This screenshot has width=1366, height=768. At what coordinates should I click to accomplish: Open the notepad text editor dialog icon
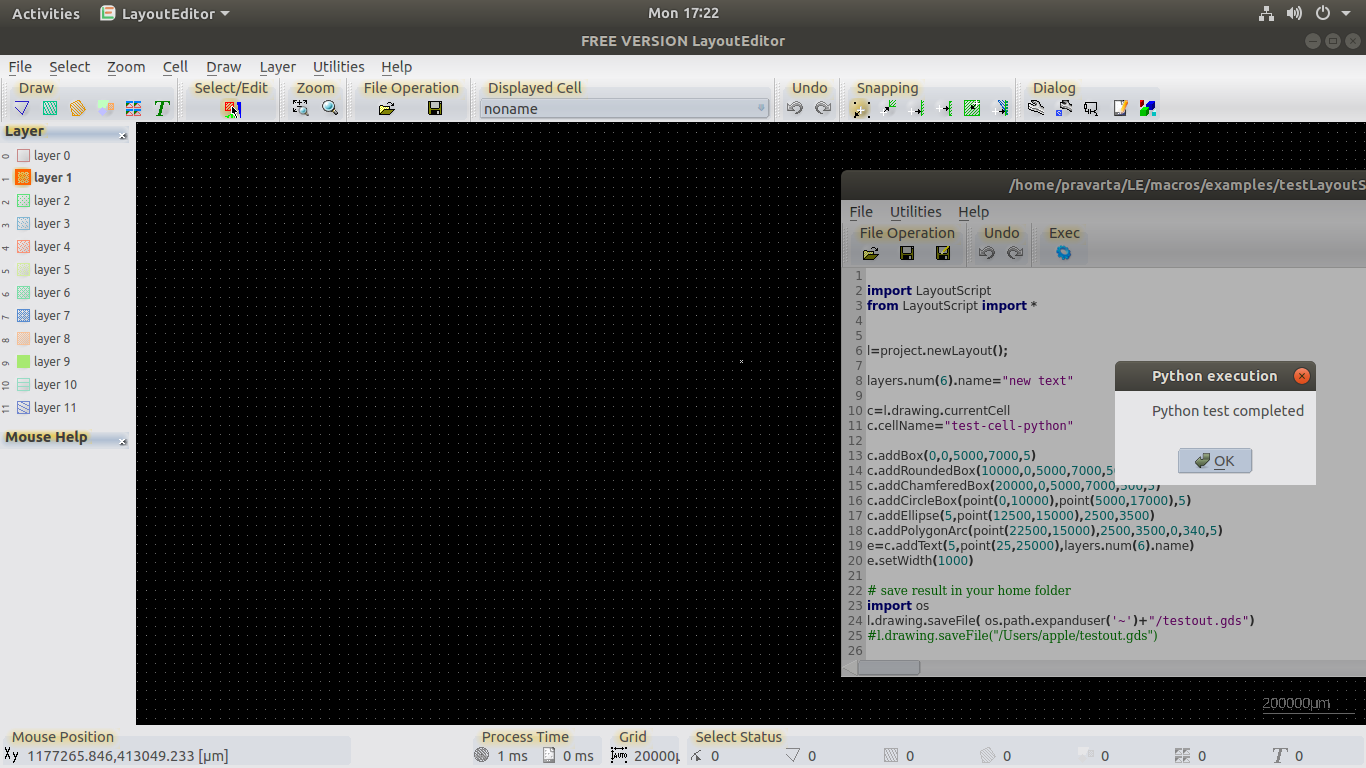(1120, 108)
